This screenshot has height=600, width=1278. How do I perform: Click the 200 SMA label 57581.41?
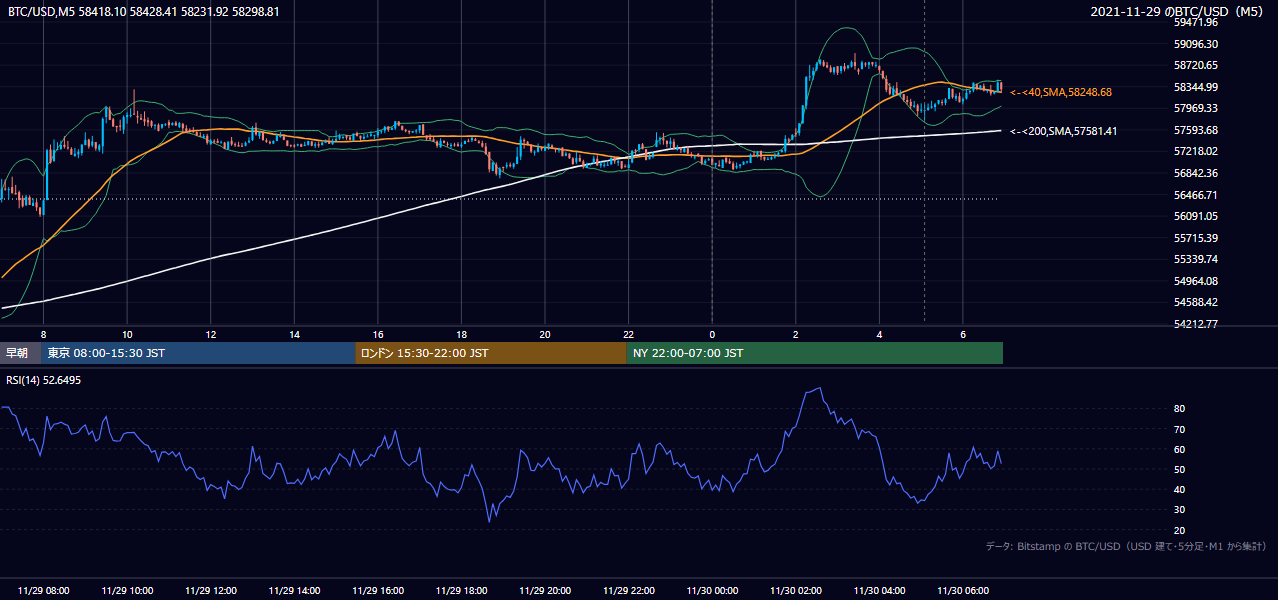(x=1064, y=131)
